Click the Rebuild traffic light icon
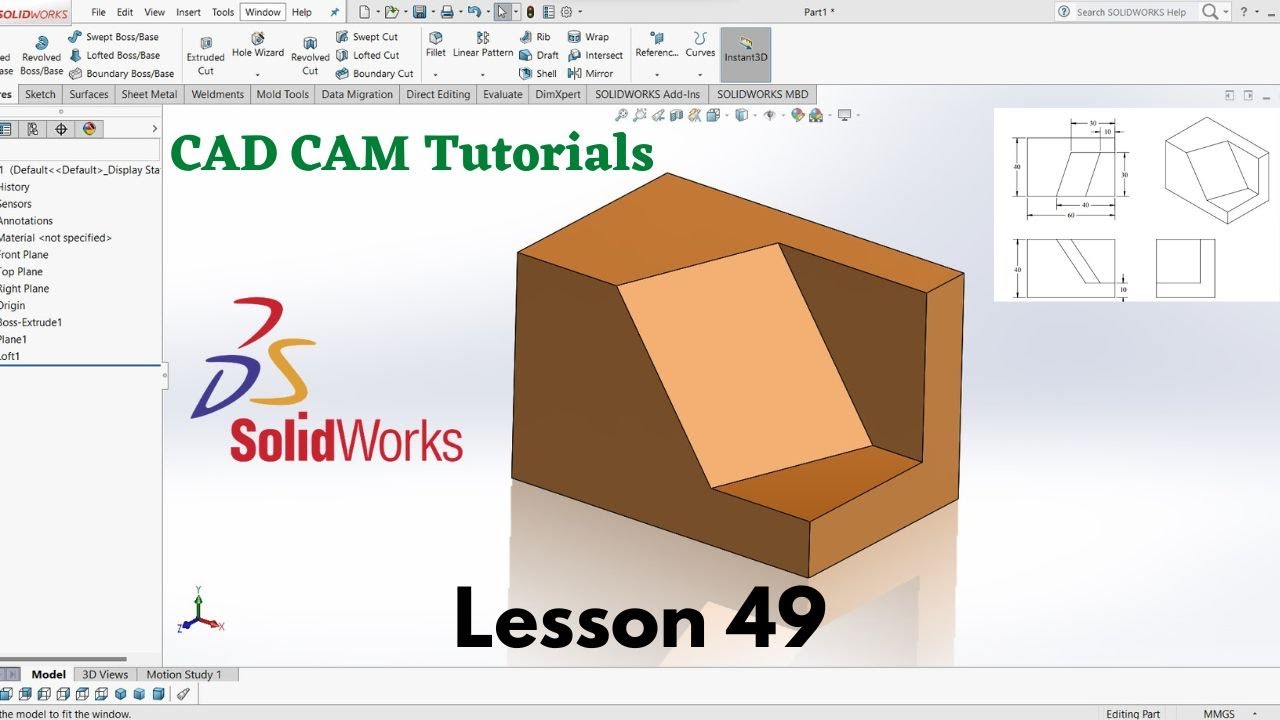The width and height of the screenshot is (1280, 720). (x=530, y=12)
